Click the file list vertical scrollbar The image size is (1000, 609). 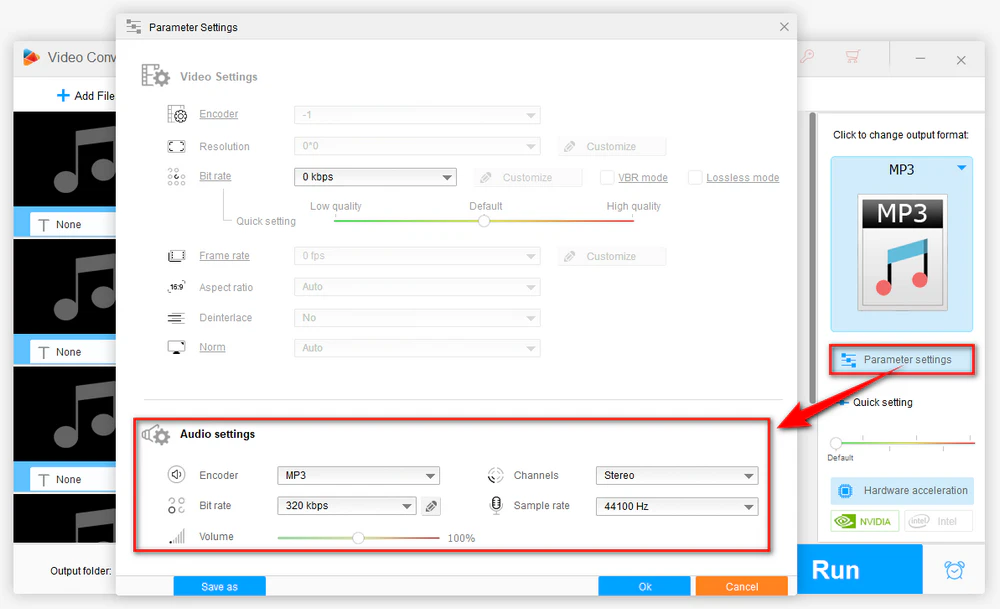tap(812, 258)
